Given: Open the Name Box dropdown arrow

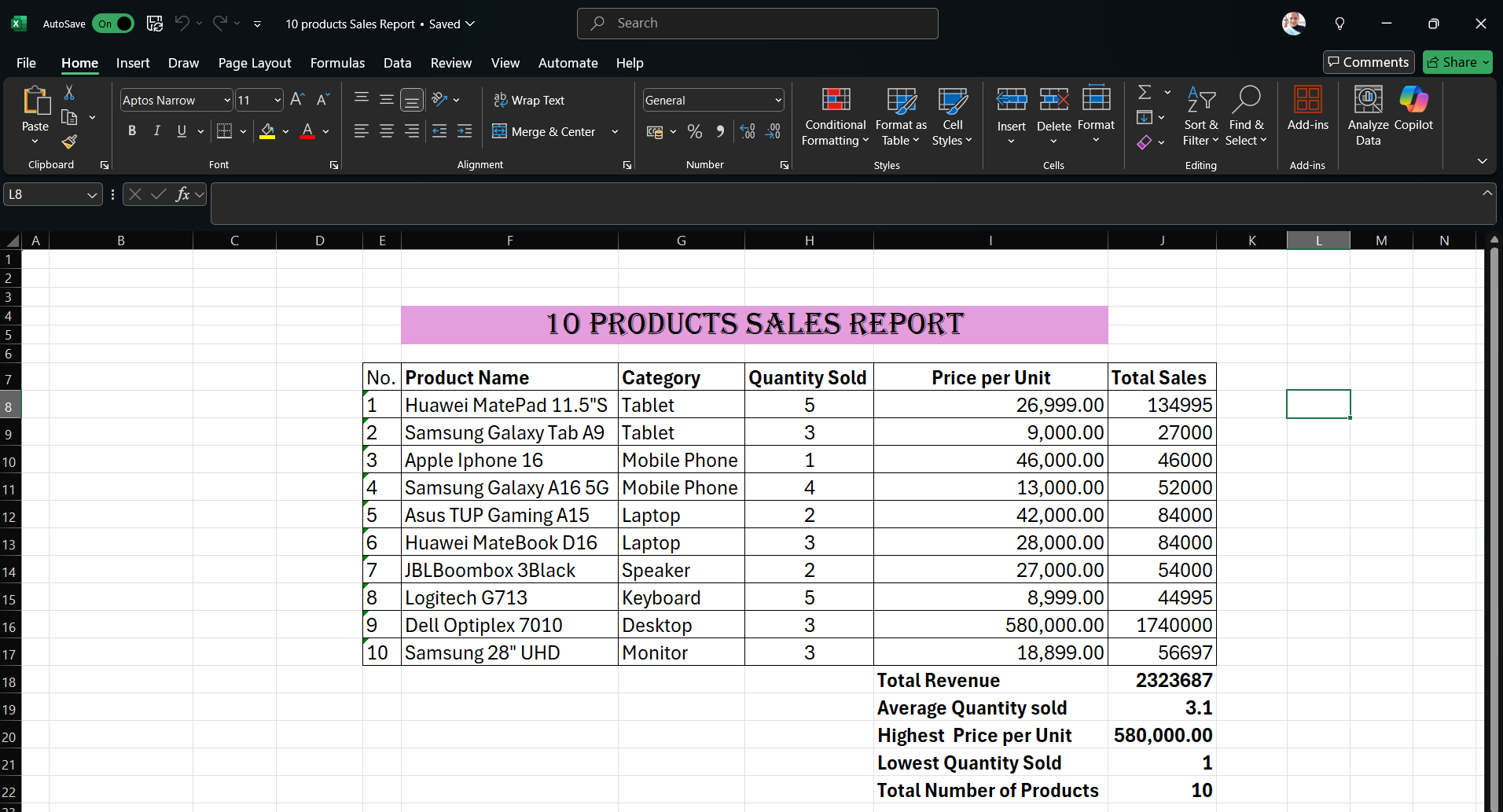Looking at the screenshot, I should click(92, 195).
